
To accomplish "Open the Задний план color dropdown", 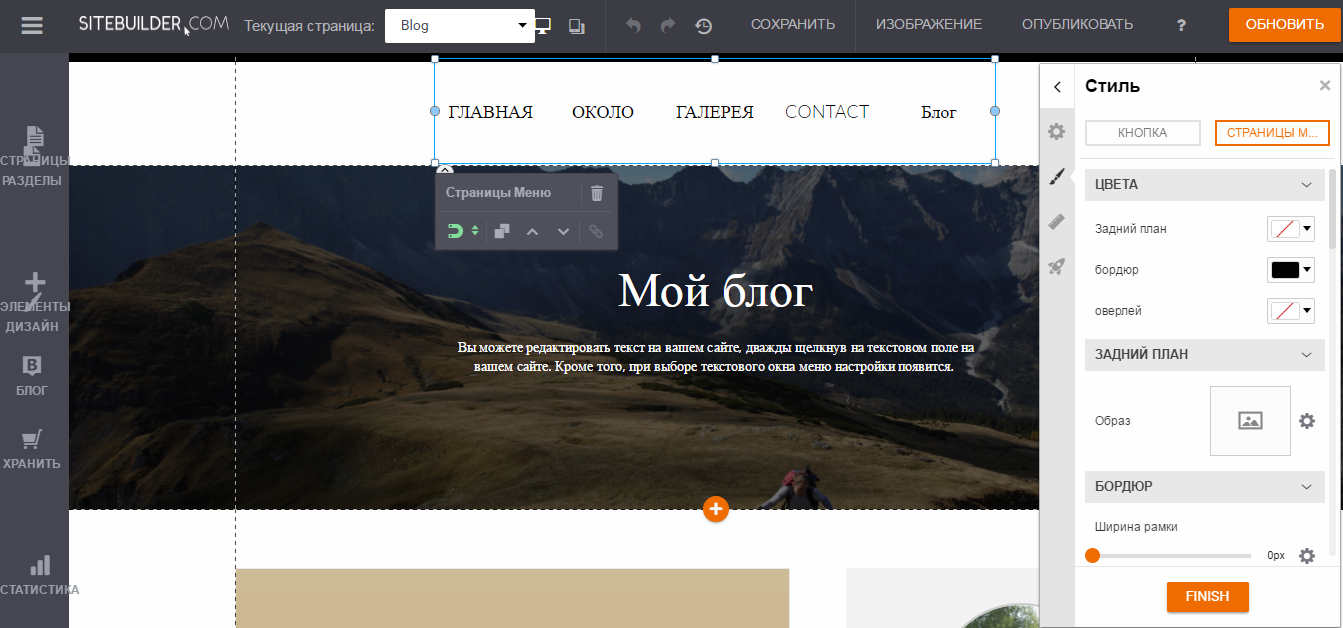I will tap(1291, 229).
